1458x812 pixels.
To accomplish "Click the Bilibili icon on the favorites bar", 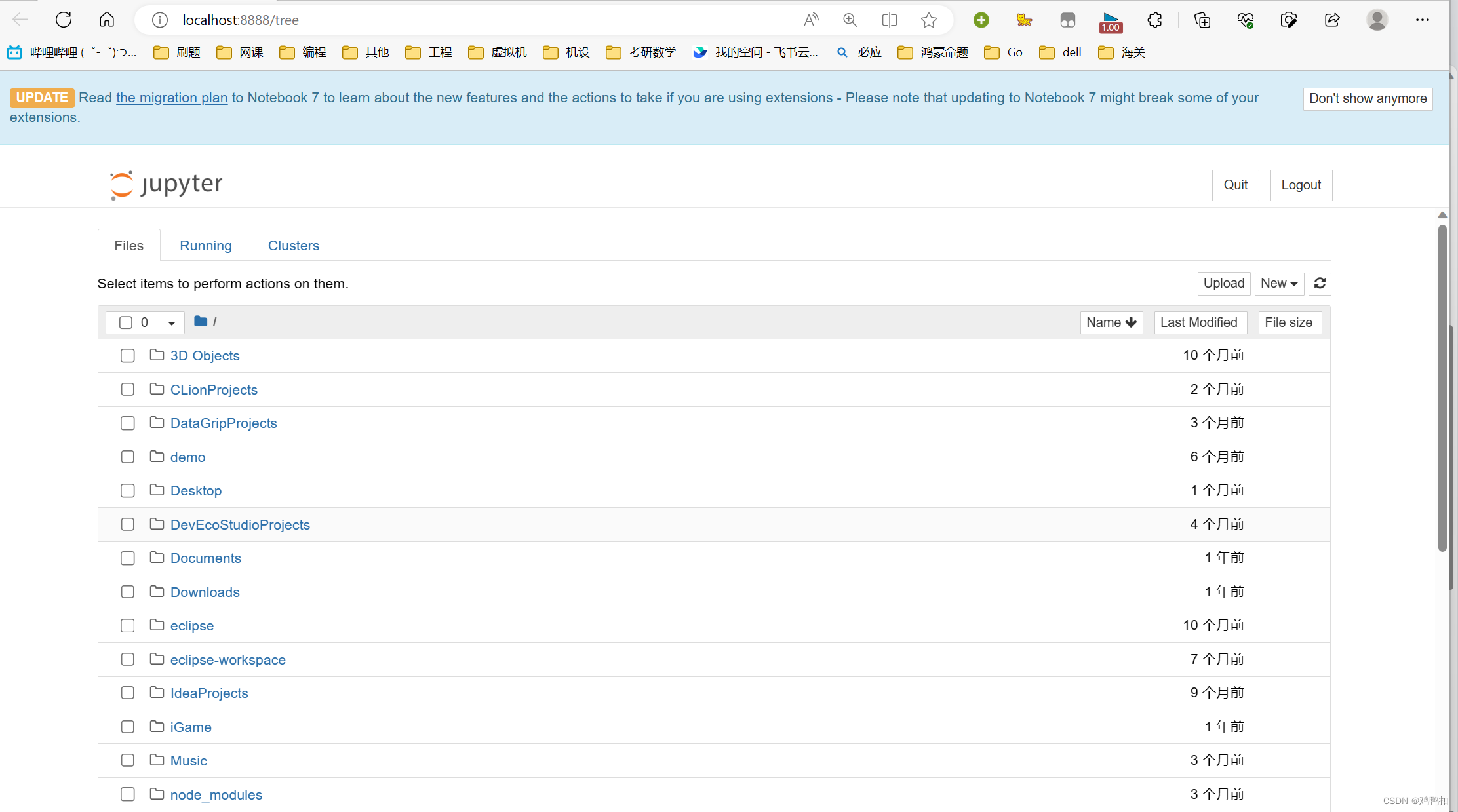I will click(14, 52).
